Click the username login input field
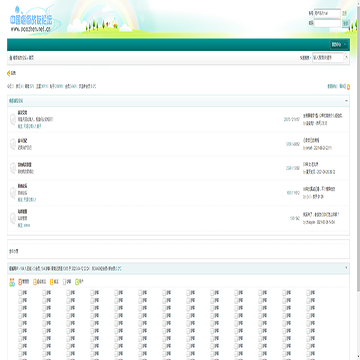Image resolution: width=360 pixels, height=360 pixels. coord(327,13)
